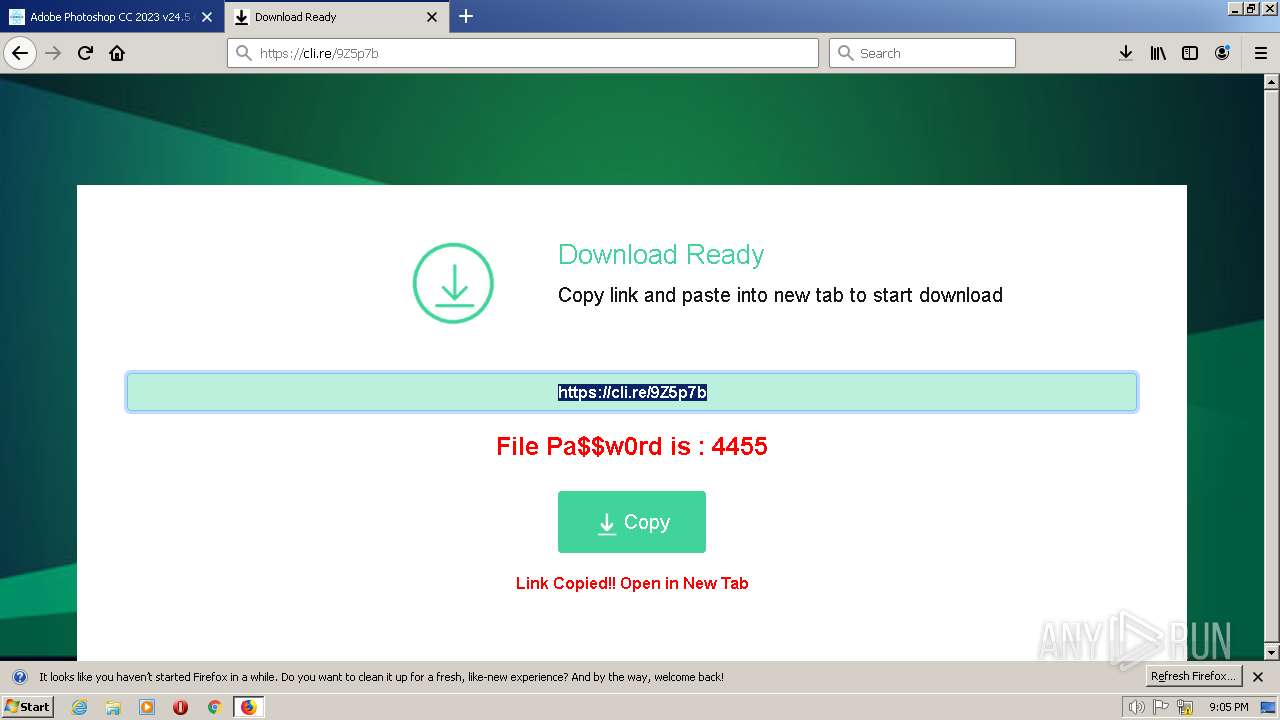
Task: Open the Downloads toolbar panel
Action: coord(1125,53)
